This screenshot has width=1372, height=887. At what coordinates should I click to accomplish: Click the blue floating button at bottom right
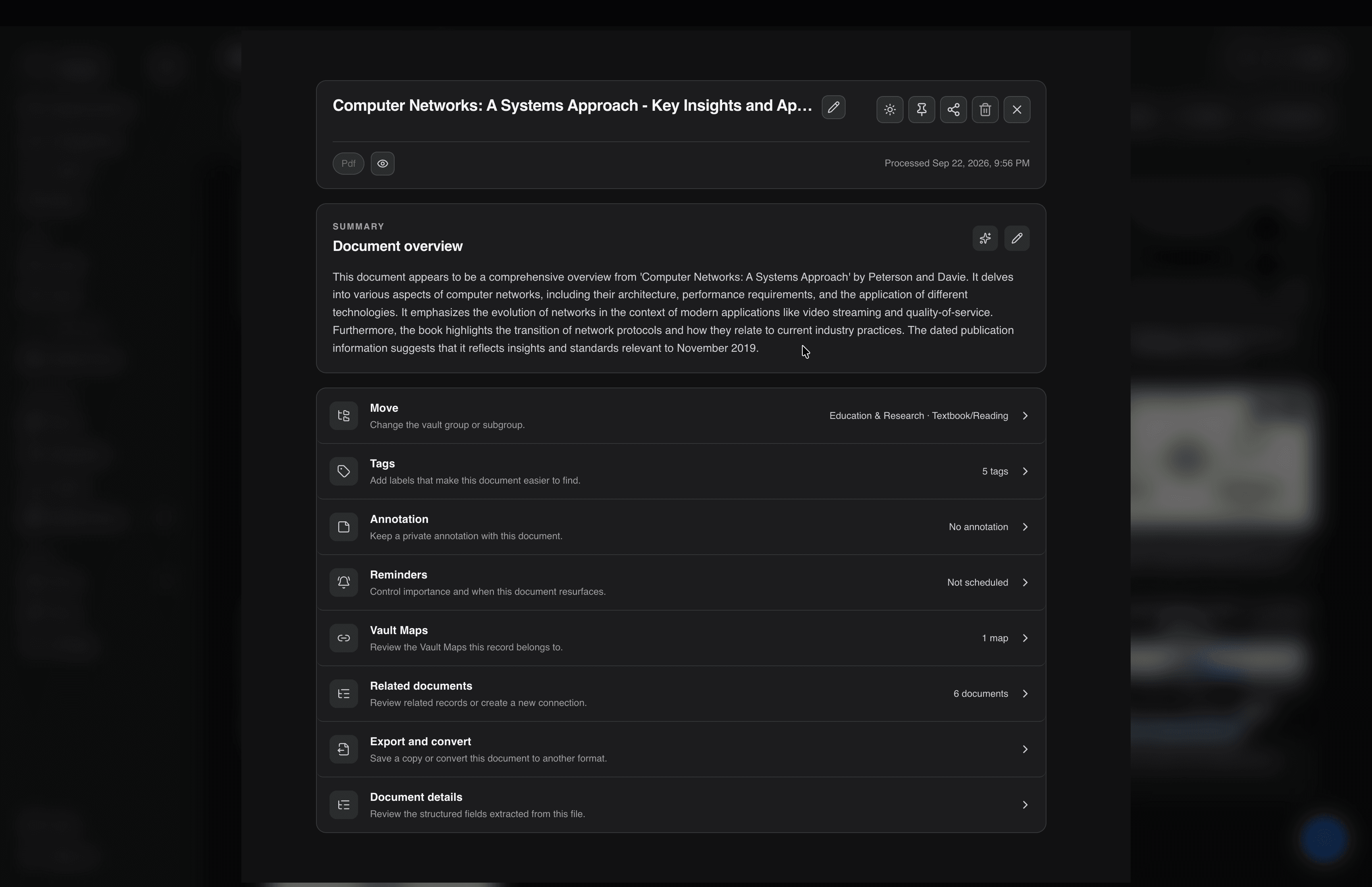[x=1324, y=840]
